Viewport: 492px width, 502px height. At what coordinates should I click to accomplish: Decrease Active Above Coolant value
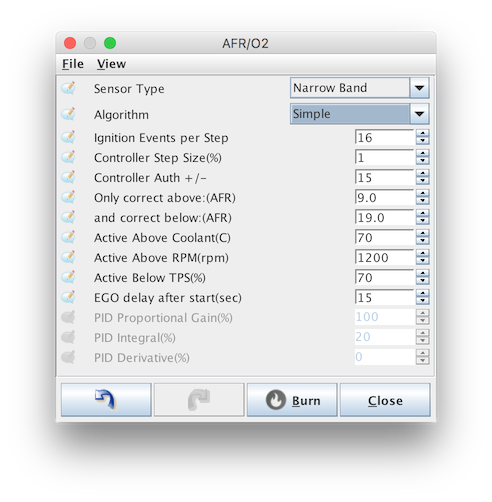pyautogui.click(x=422, y=241)
